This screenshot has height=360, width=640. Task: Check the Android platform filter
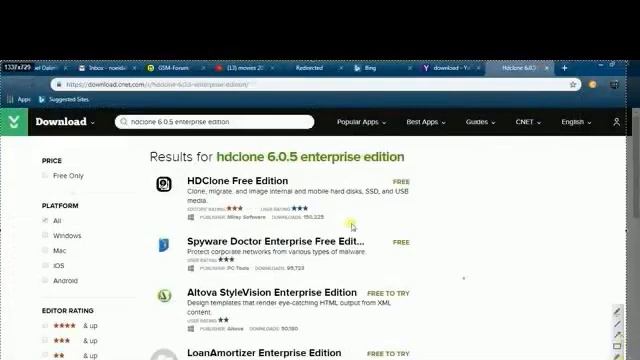pos(45,280)
